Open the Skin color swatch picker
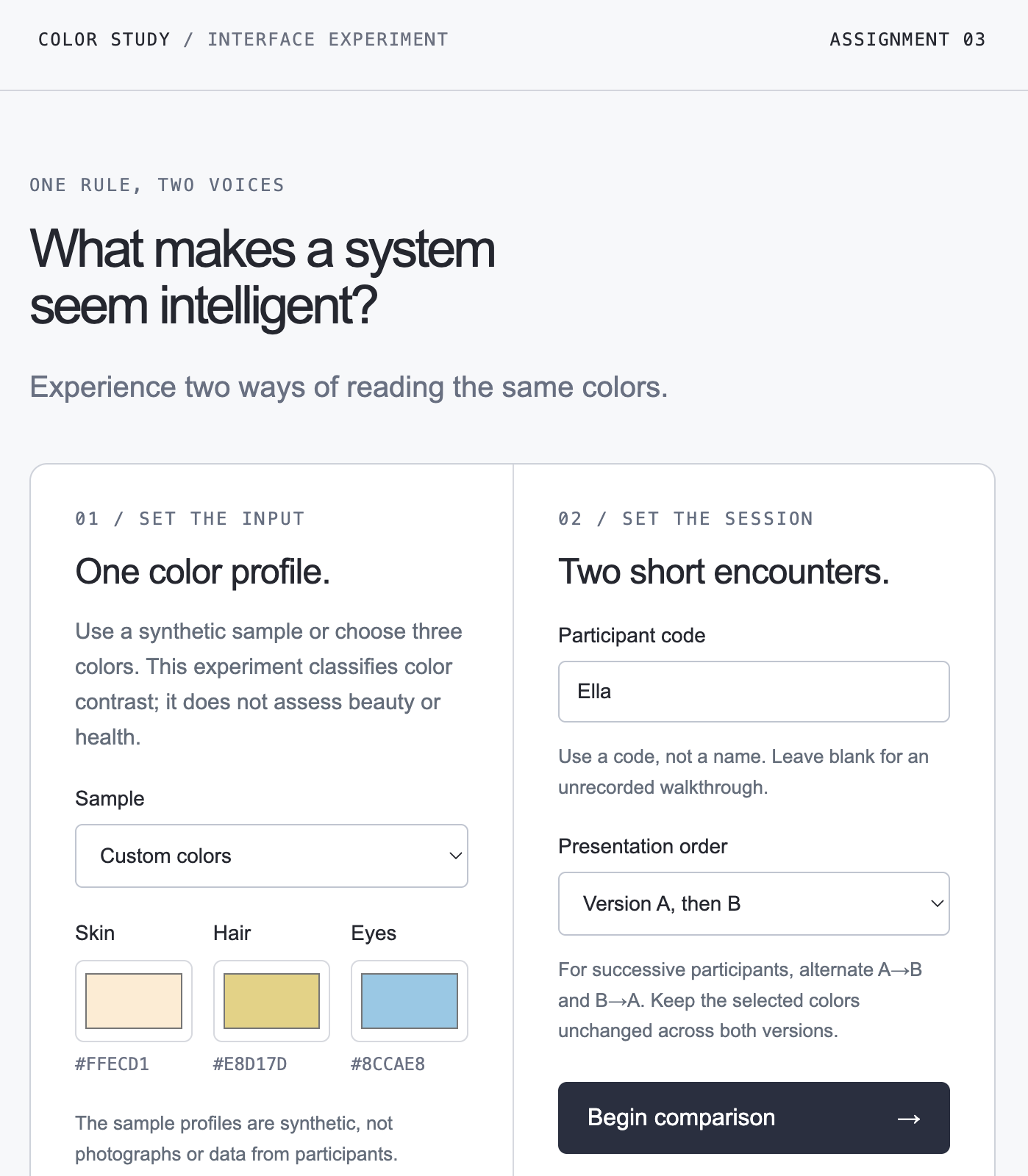This screenshot has width=1028, height=1176. click(134, 1001)
